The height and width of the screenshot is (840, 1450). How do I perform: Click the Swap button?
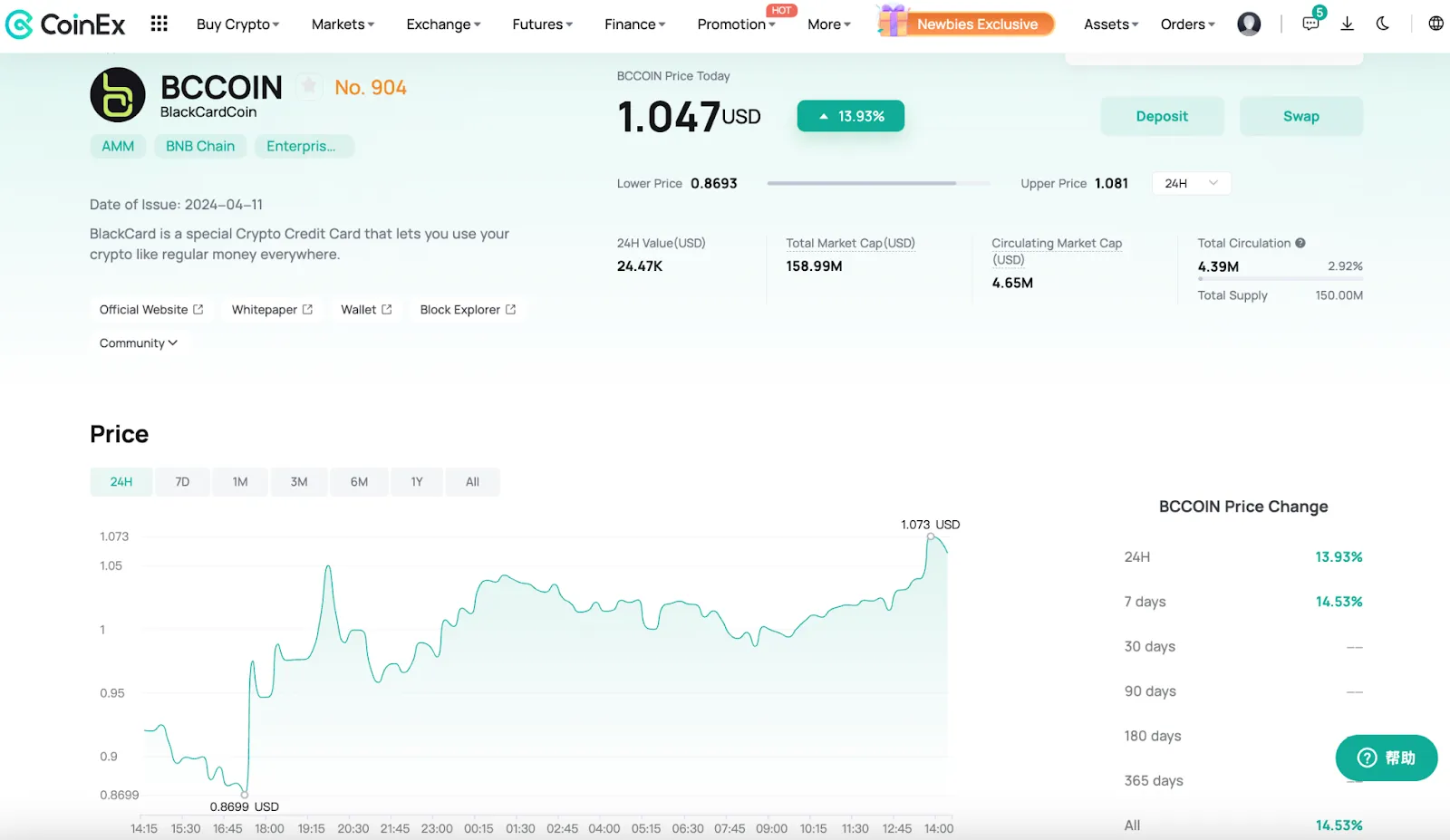point(1300,116)
